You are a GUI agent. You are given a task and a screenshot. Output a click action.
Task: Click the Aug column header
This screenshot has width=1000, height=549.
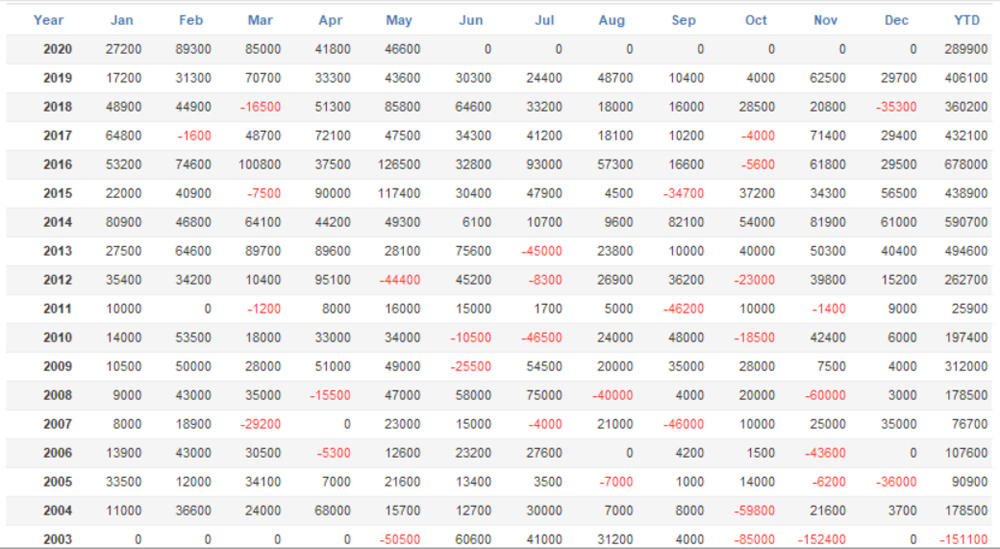coord(612,20)
